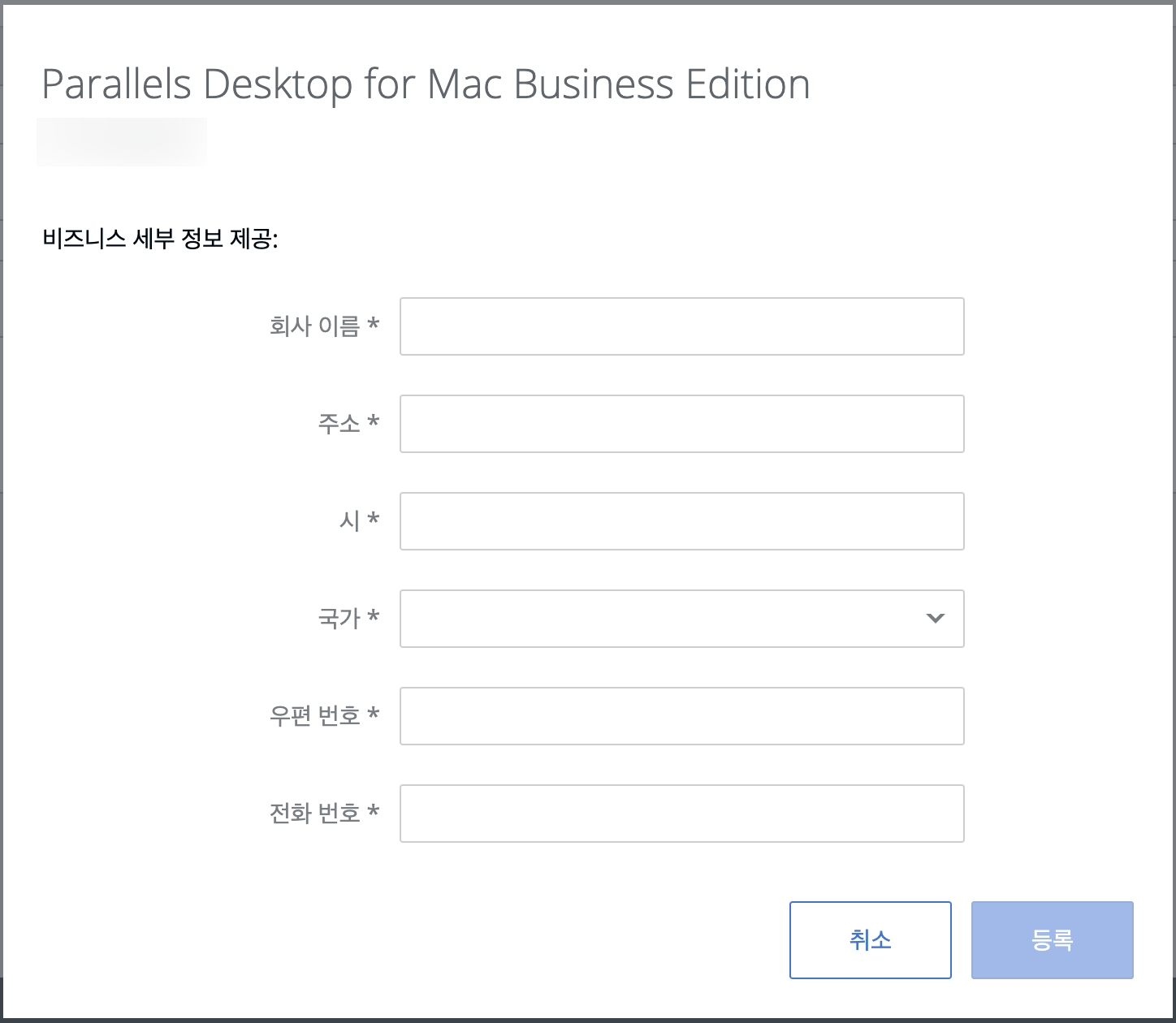The image size is (1176, 1023).
Task: Click the 국가 label text
Action: pos(339,619)
